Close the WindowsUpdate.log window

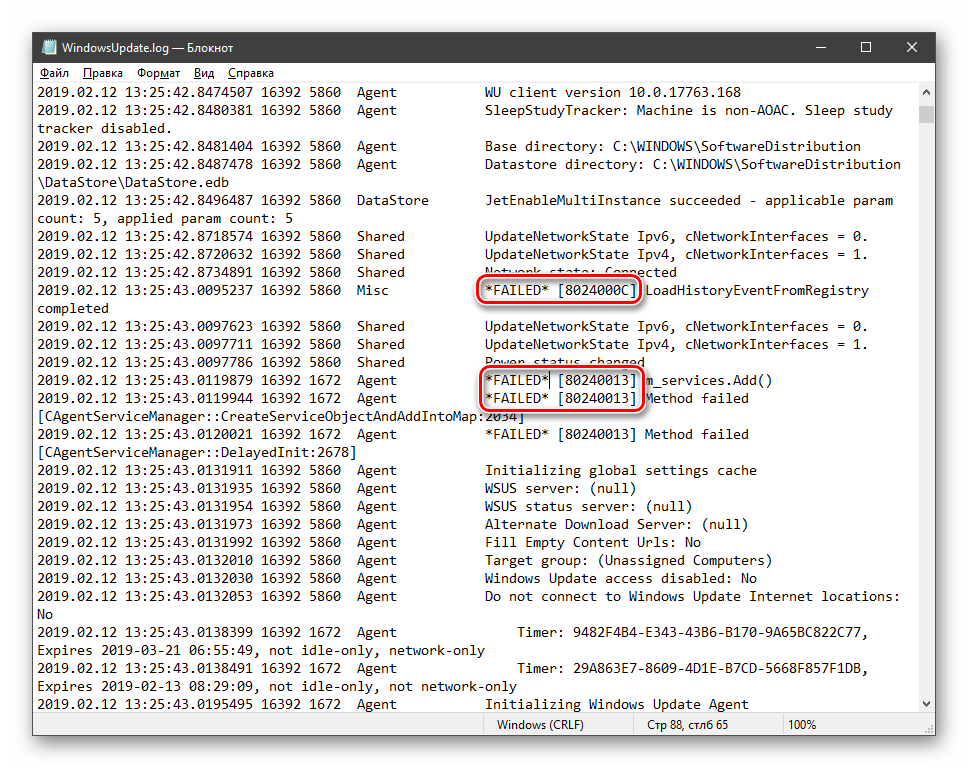point(912,48)
